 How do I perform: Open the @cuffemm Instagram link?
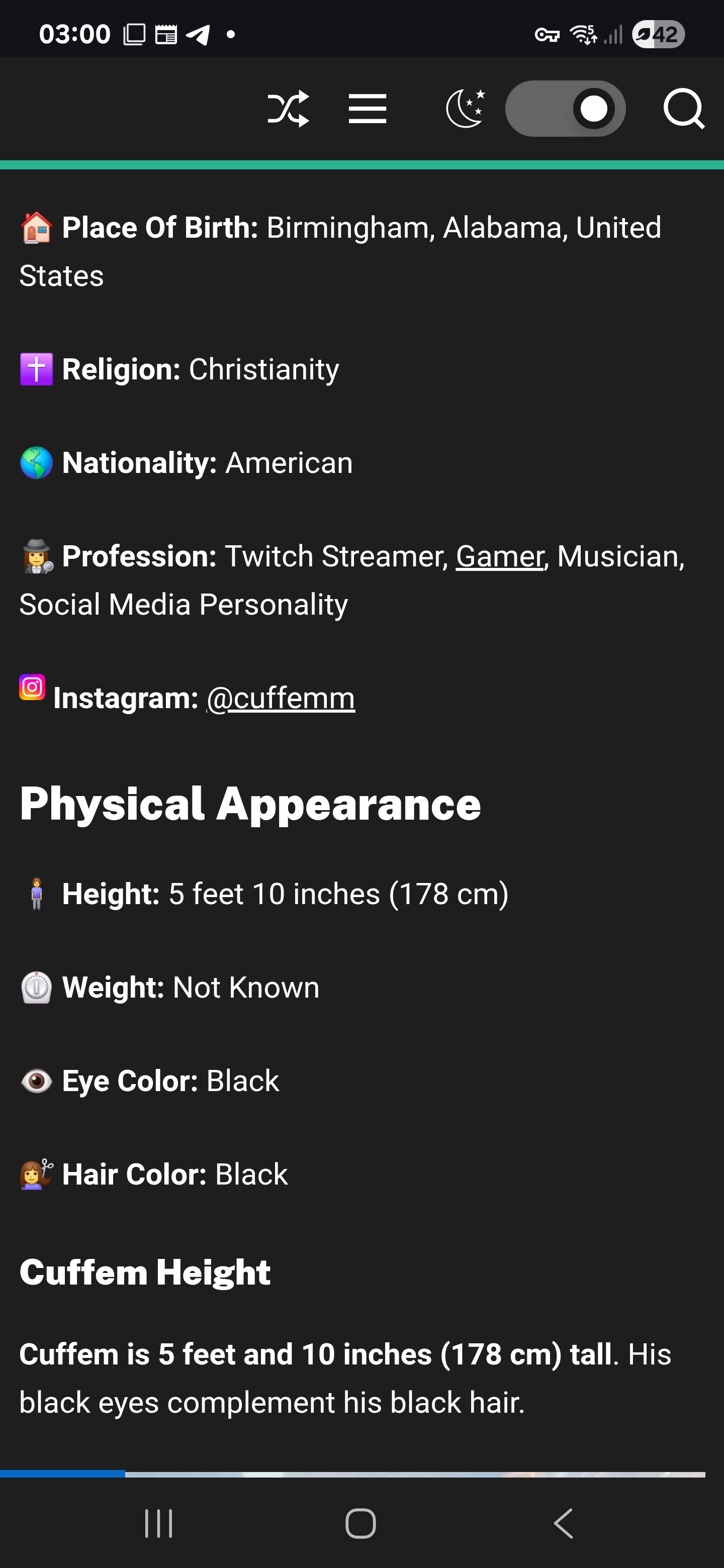(281, 698)
